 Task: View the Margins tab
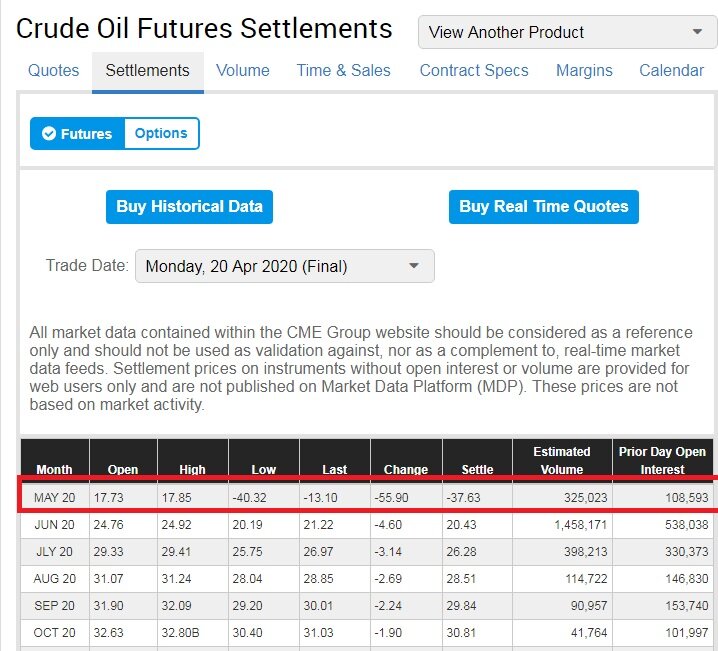coord(584,70)
